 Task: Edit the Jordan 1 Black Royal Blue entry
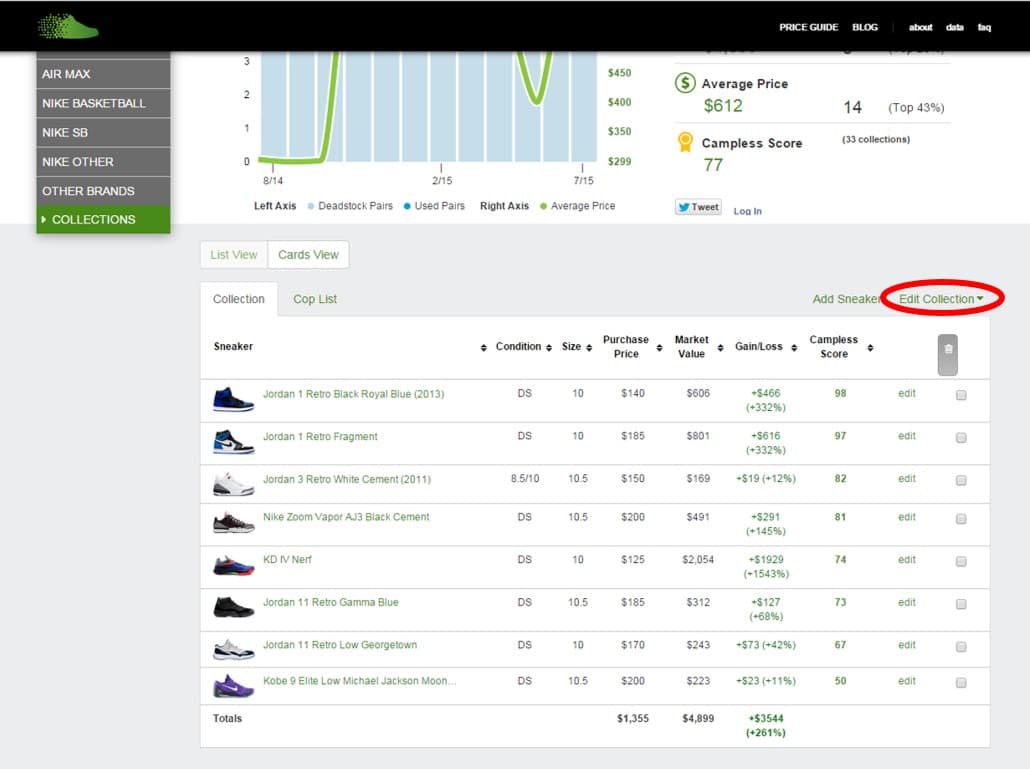point(907,393)
